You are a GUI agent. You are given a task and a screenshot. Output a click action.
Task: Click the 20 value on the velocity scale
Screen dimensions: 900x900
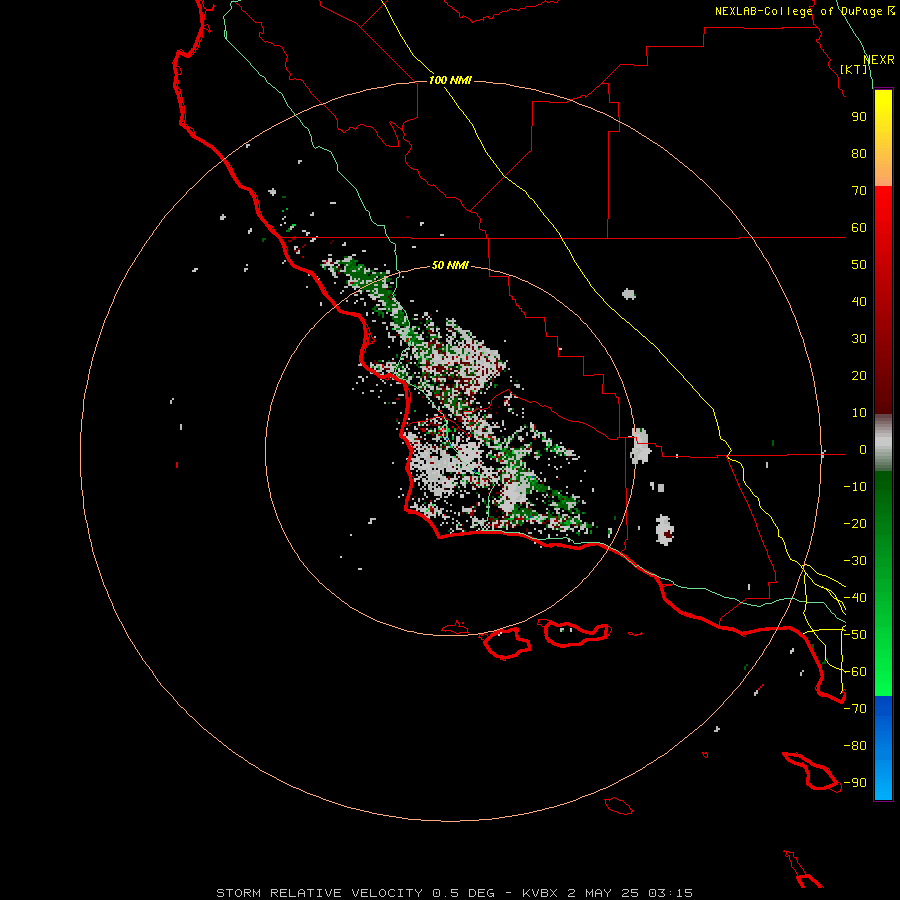pos(859,376)
